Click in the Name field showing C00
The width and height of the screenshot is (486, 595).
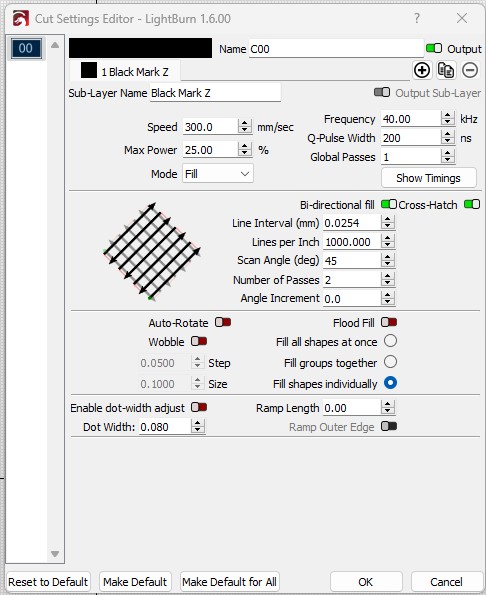[x=336, y=49]
